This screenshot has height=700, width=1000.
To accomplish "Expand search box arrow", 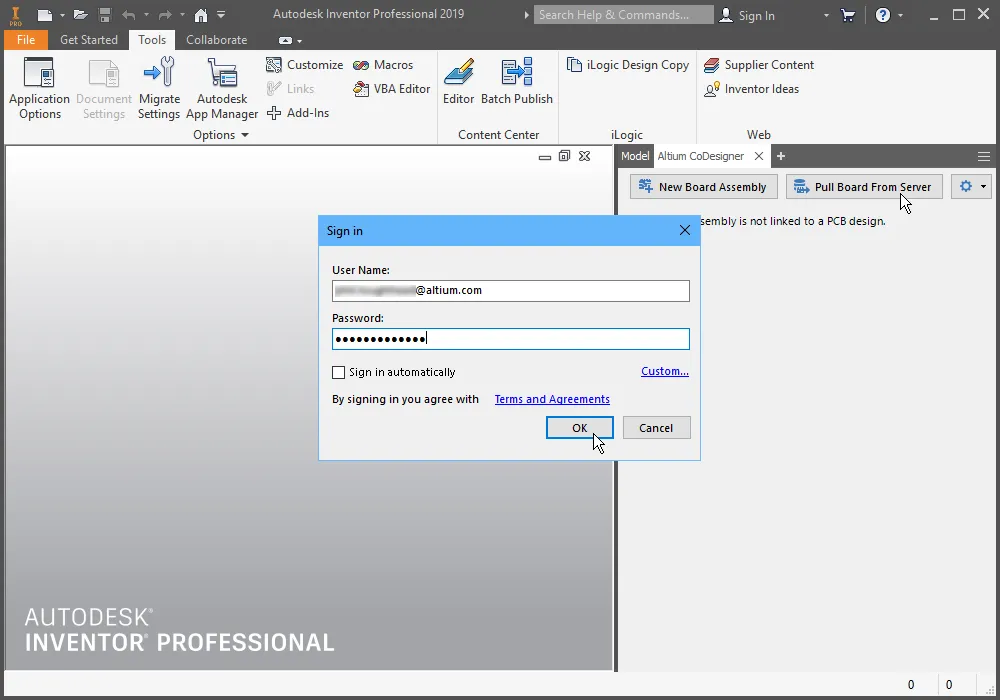I will (526, 15).
